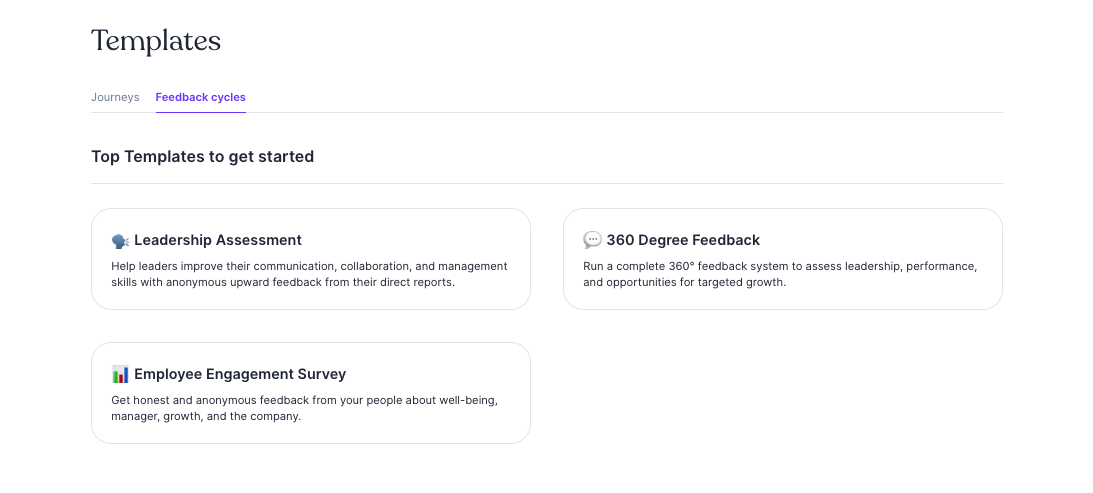The height and width of the screenshot is (493, 1093).
Task: Click the Templates page heading
Action: point(156,41)
